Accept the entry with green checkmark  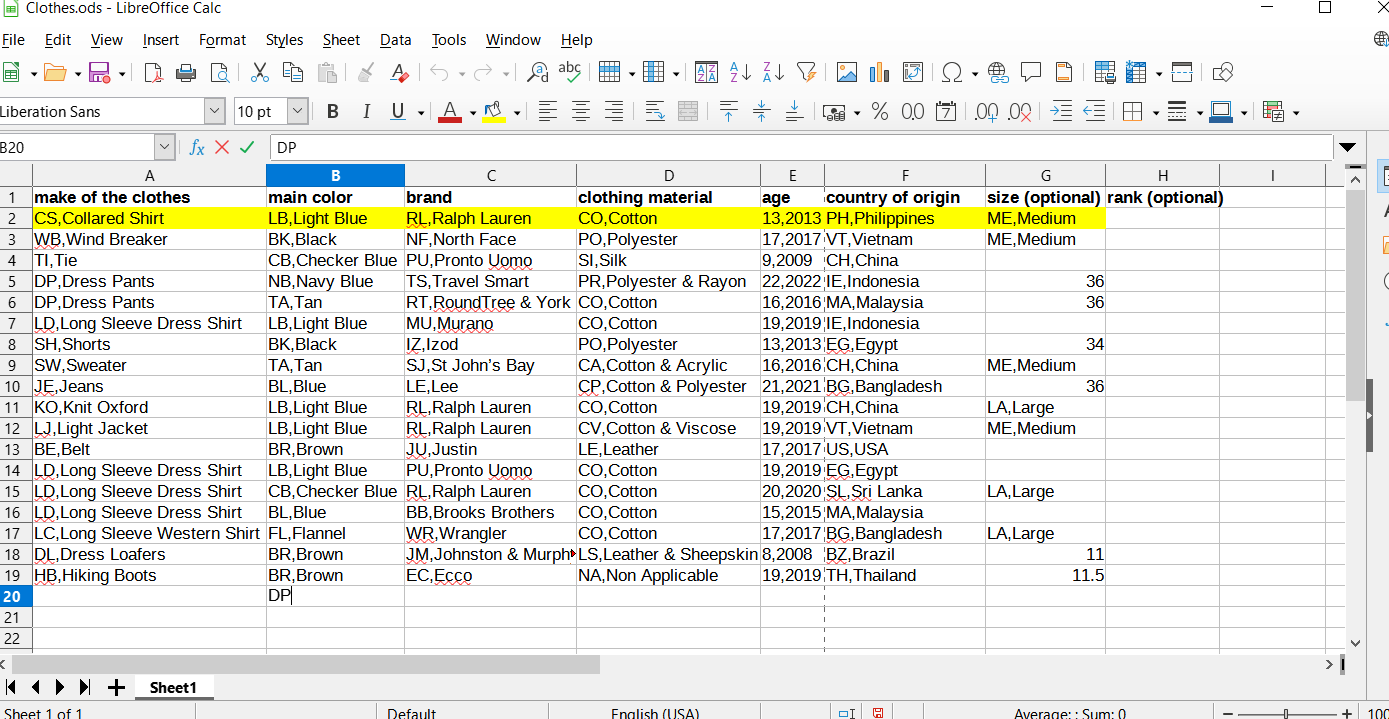[x=247, y=148]
